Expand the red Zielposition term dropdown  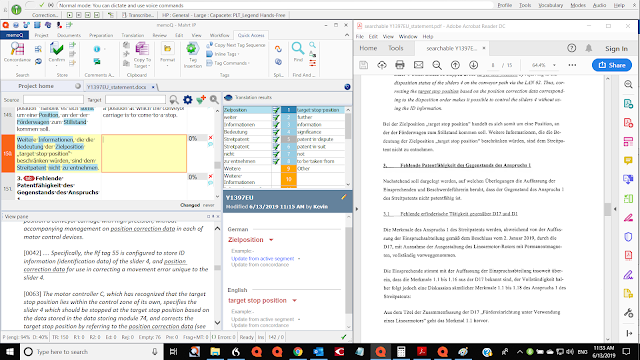pos(271,240)
